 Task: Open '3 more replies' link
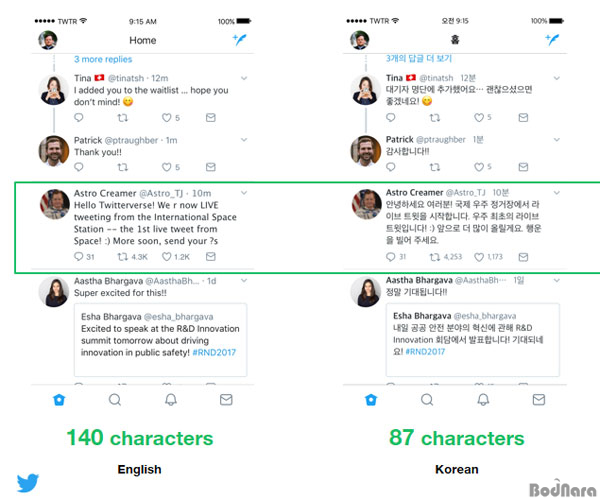click(x=103, y=59)
